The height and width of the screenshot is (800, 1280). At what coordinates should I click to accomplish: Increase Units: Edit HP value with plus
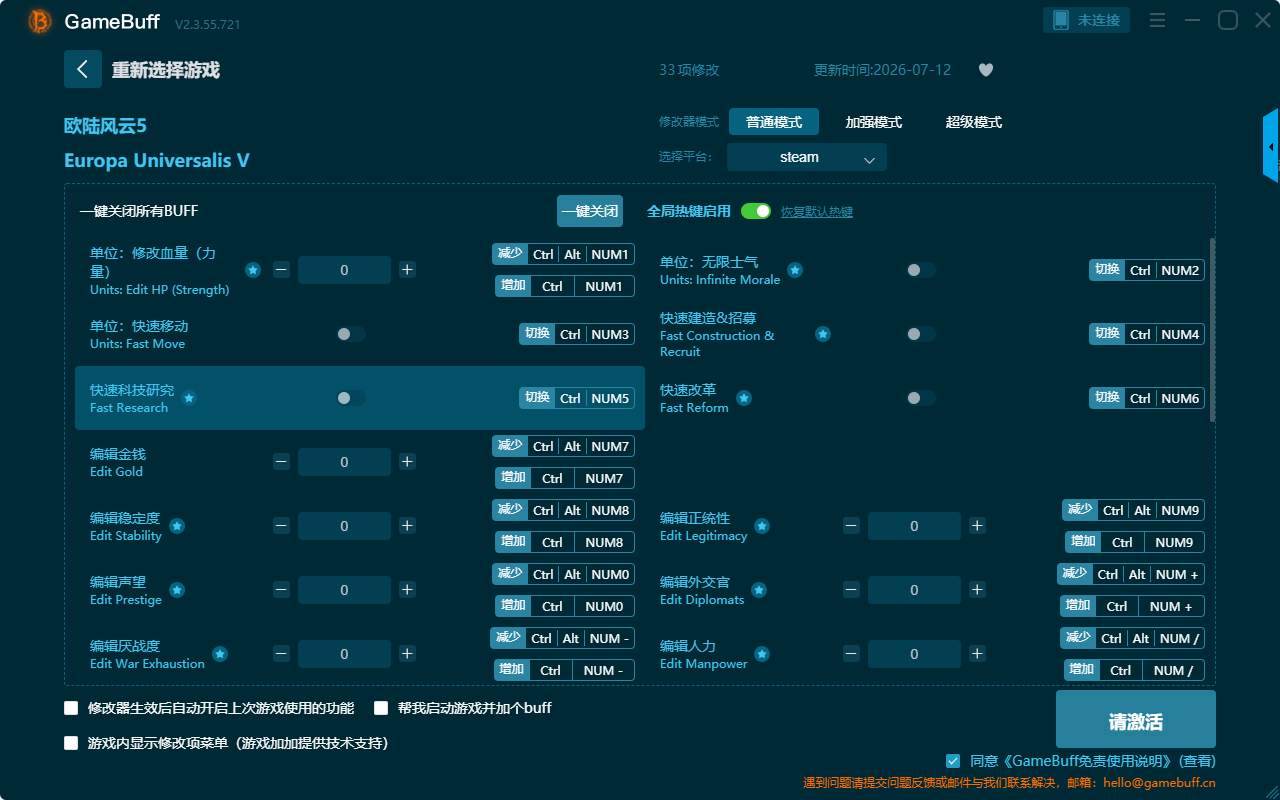click(407, 270)
